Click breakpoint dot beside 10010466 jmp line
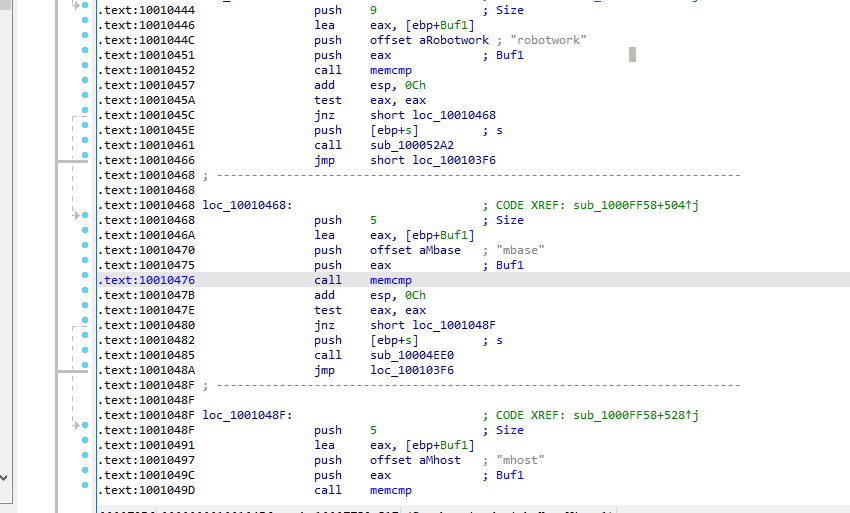The image size is (850, 513). [85, 160]
